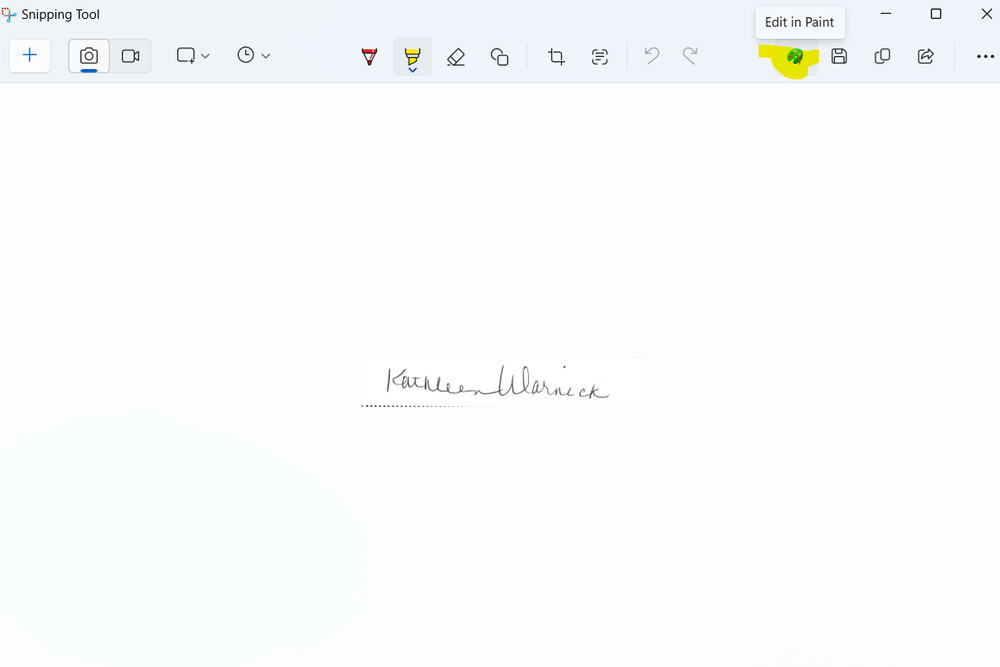This screenshot has height=667, width=1000.
Task: Click the New snip plus button
Action: pyautogui.click(x=30, y=56)
